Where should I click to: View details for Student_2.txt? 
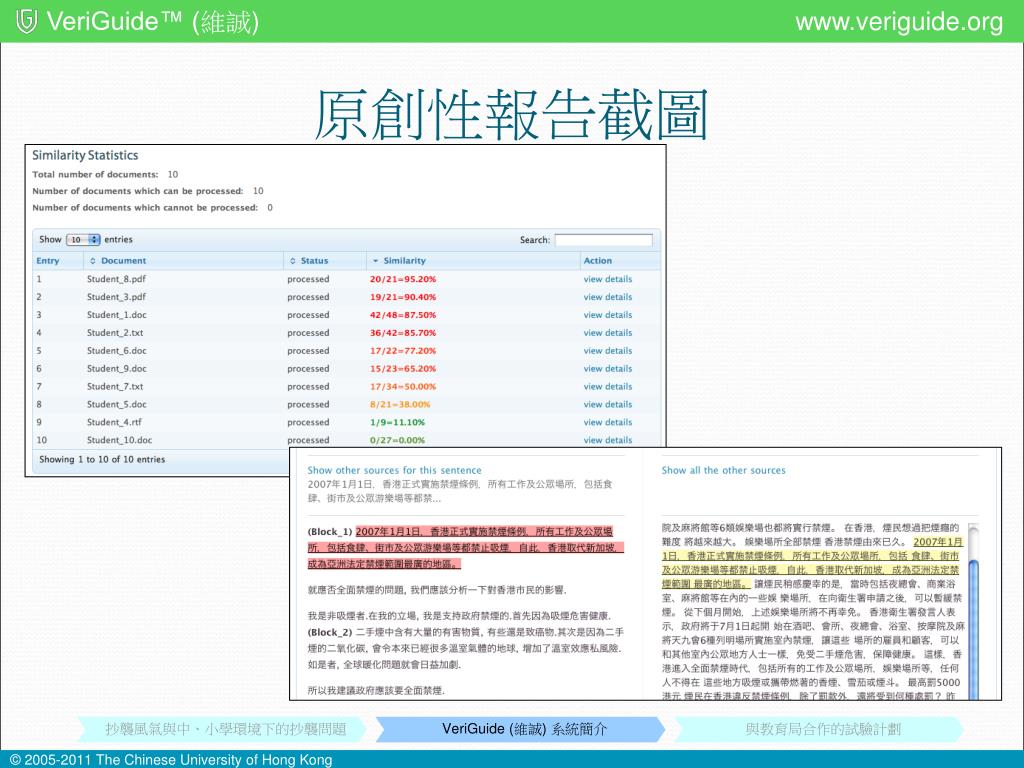(607, 332)
